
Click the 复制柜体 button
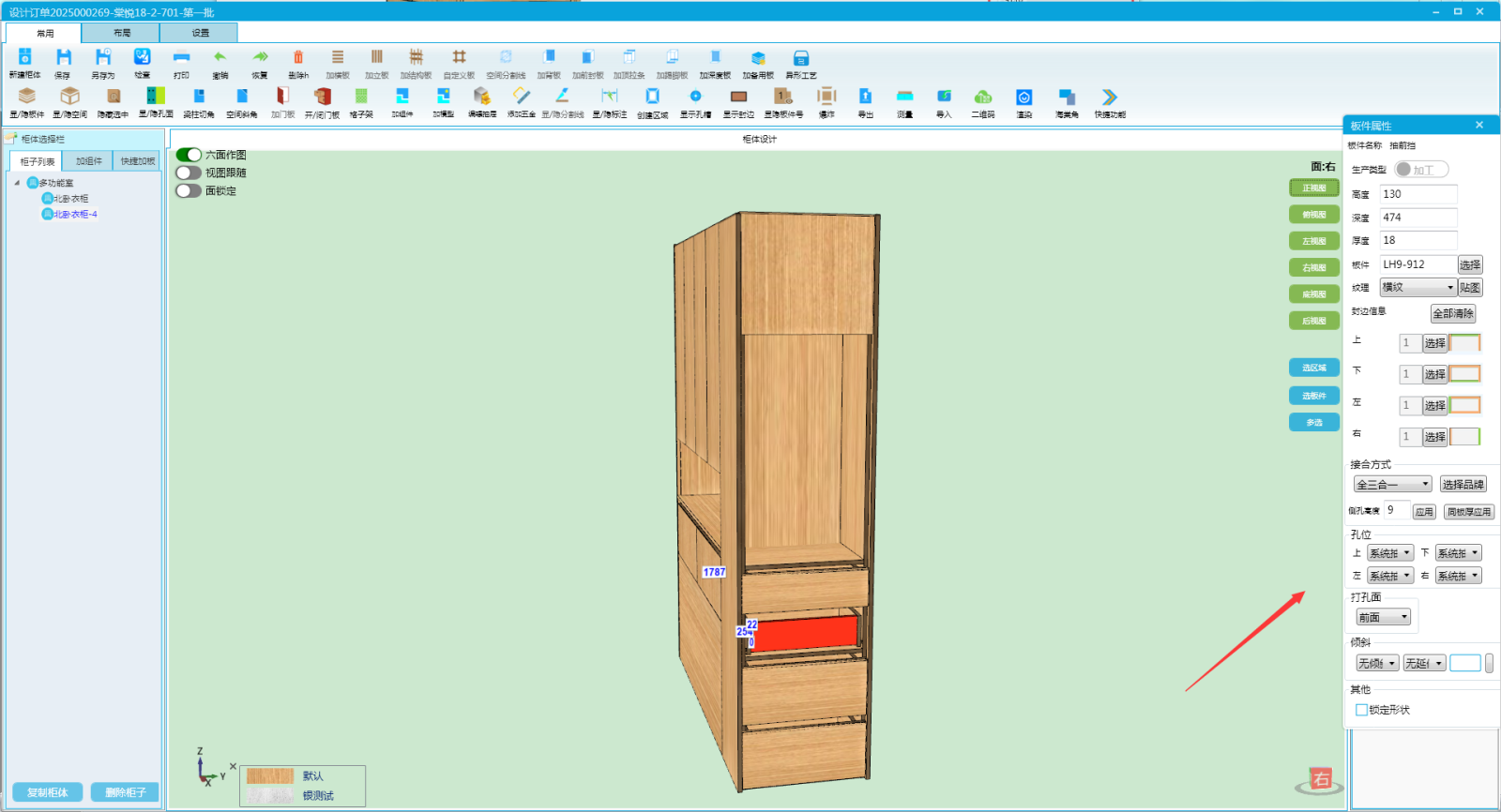coord(47,792)
